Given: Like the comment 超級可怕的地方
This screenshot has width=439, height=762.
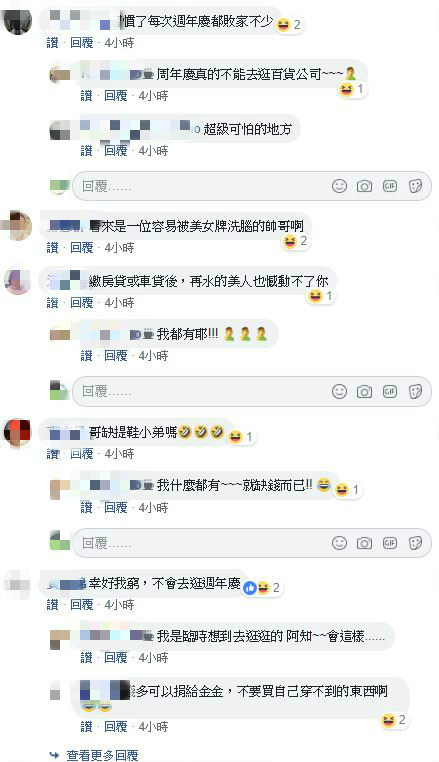Looking at the screenshot, I should [87, 151].
